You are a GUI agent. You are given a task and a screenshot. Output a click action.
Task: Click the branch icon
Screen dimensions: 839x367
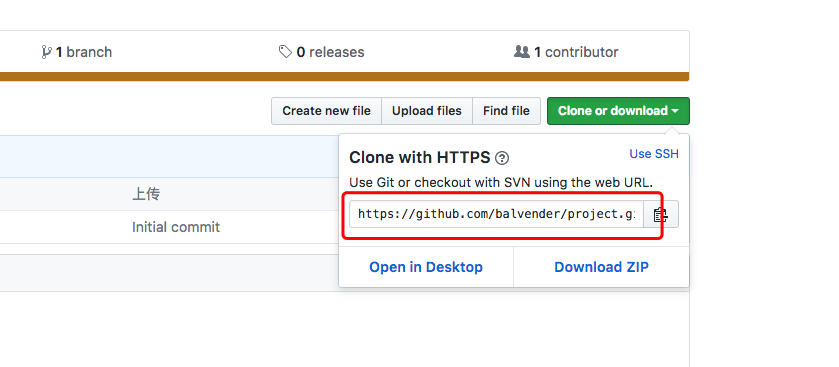pyautogui.click(x=47, y=52)
